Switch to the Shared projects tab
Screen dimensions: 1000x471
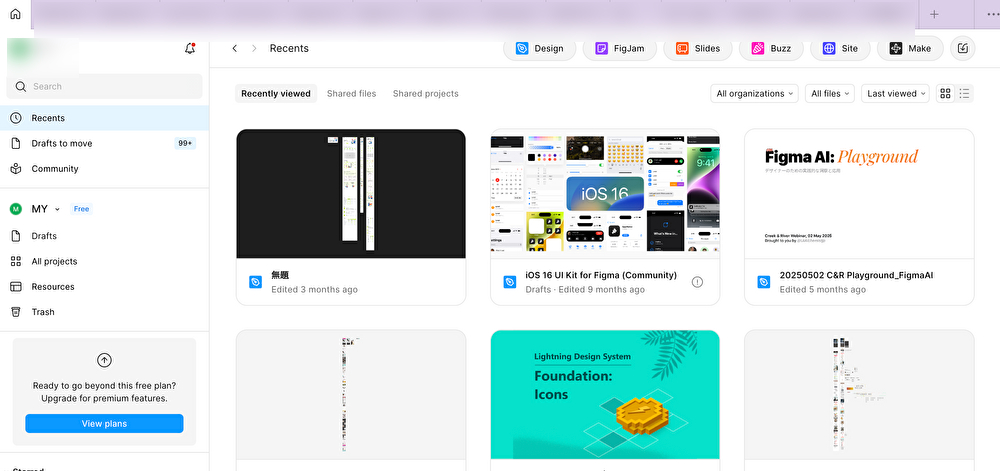[425, 94]
